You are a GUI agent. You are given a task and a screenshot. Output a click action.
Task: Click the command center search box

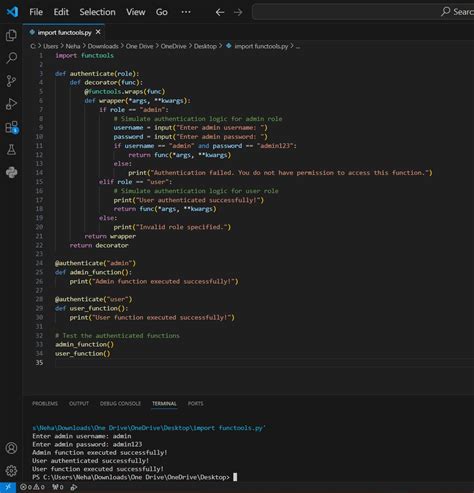coord(363,12)
